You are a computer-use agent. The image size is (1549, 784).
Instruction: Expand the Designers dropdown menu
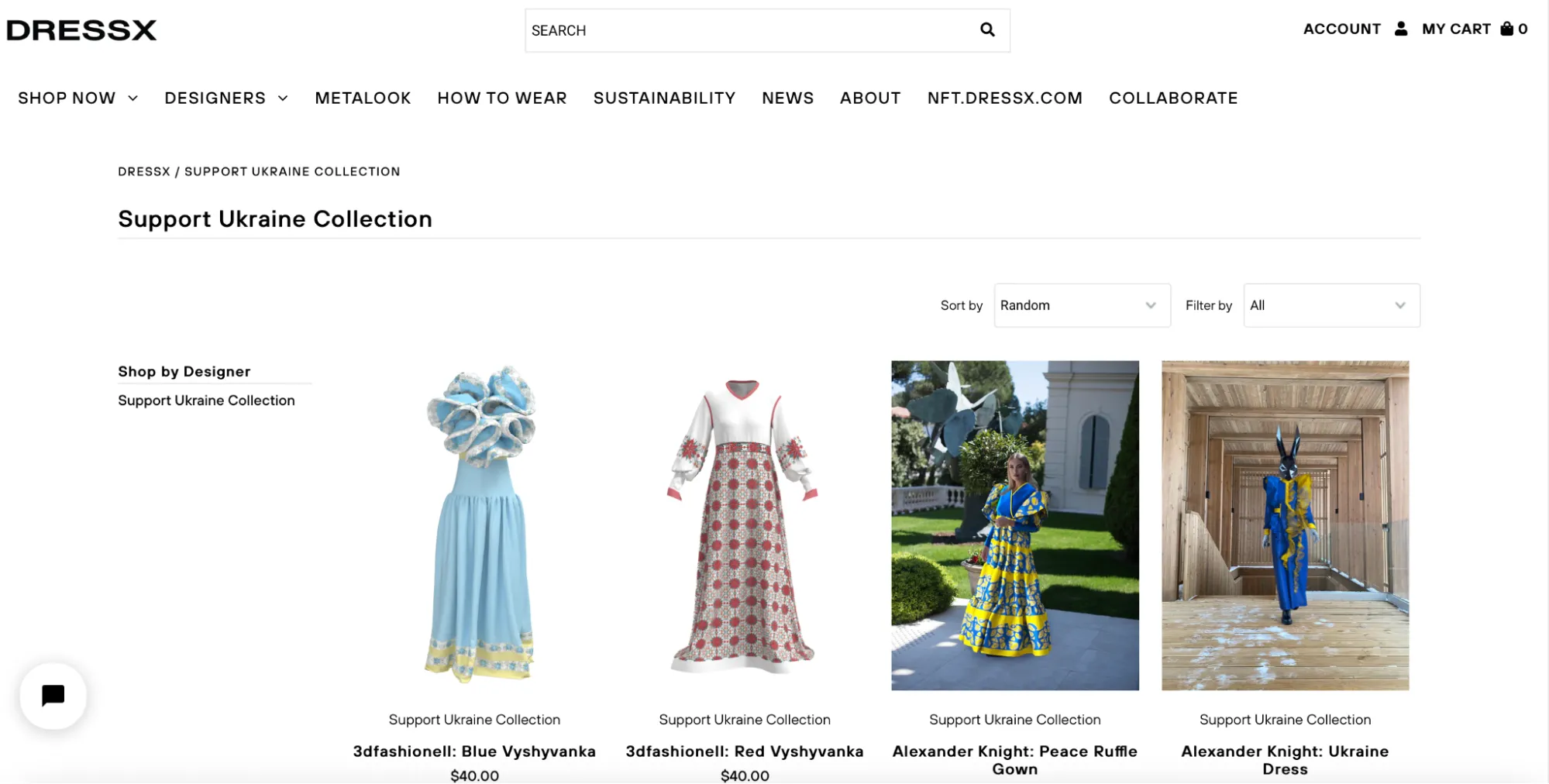pos(225,98)
